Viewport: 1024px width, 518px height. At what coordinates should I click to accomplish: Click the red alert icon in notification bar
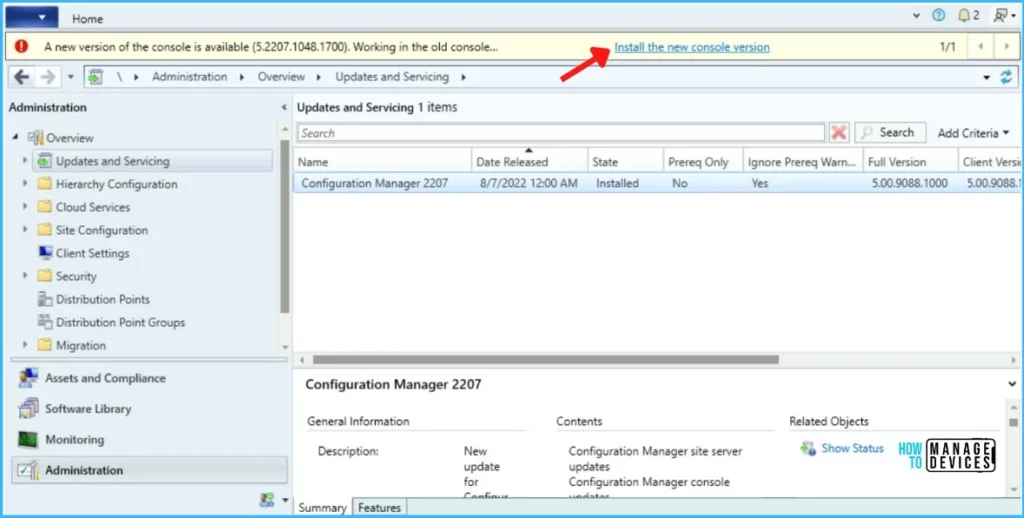point(22,46)
